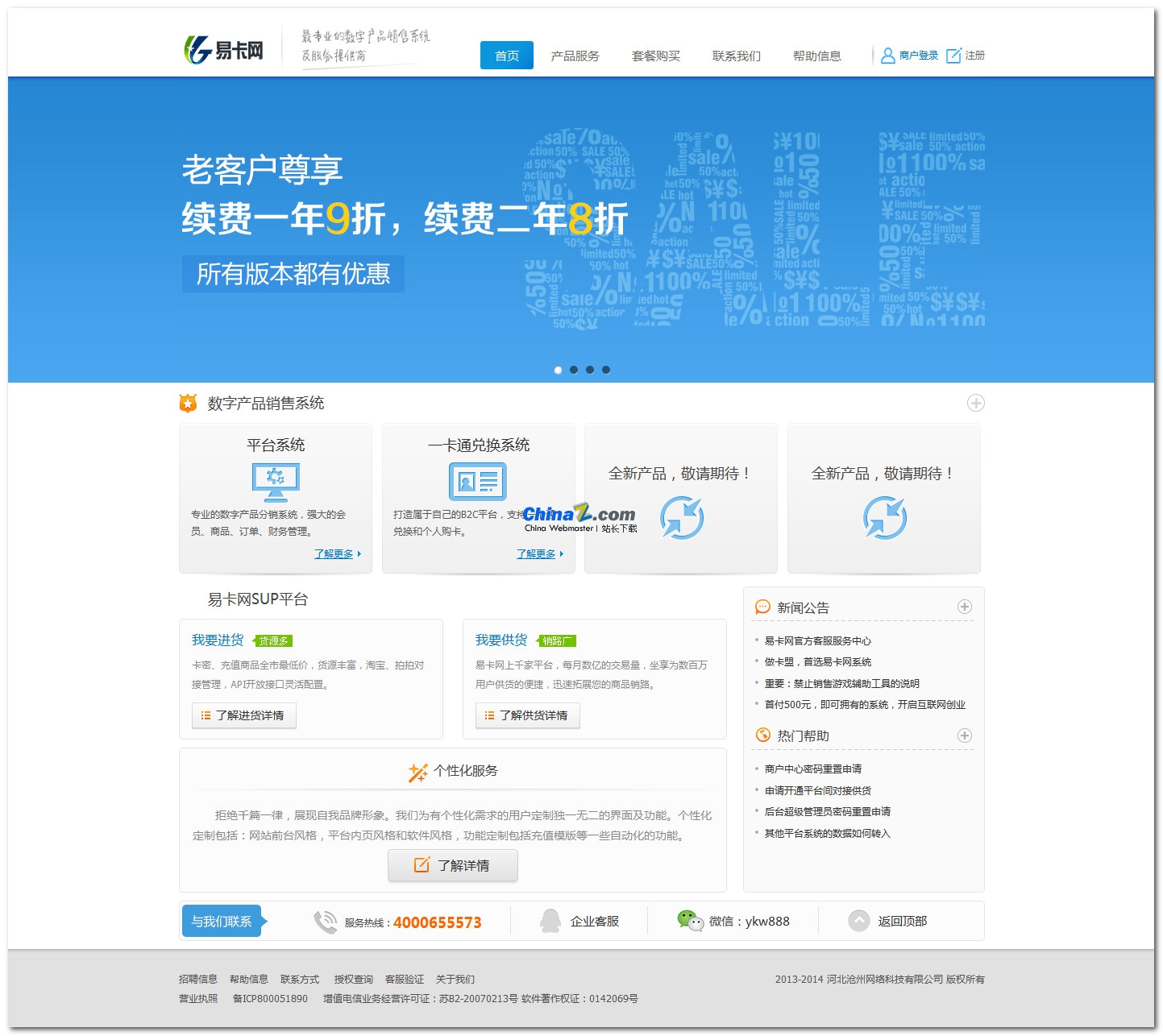Click the refresh icon in fourth product card
The height and width of the screenshot is (1036, 1163).
[884, 517]
